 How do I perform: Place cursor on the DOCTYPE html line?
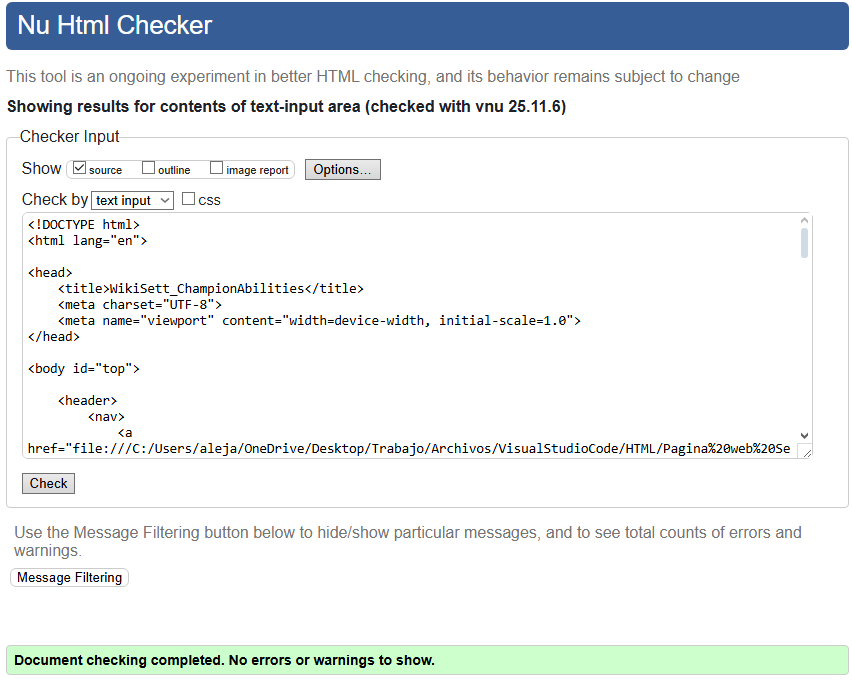coord(84,225)
